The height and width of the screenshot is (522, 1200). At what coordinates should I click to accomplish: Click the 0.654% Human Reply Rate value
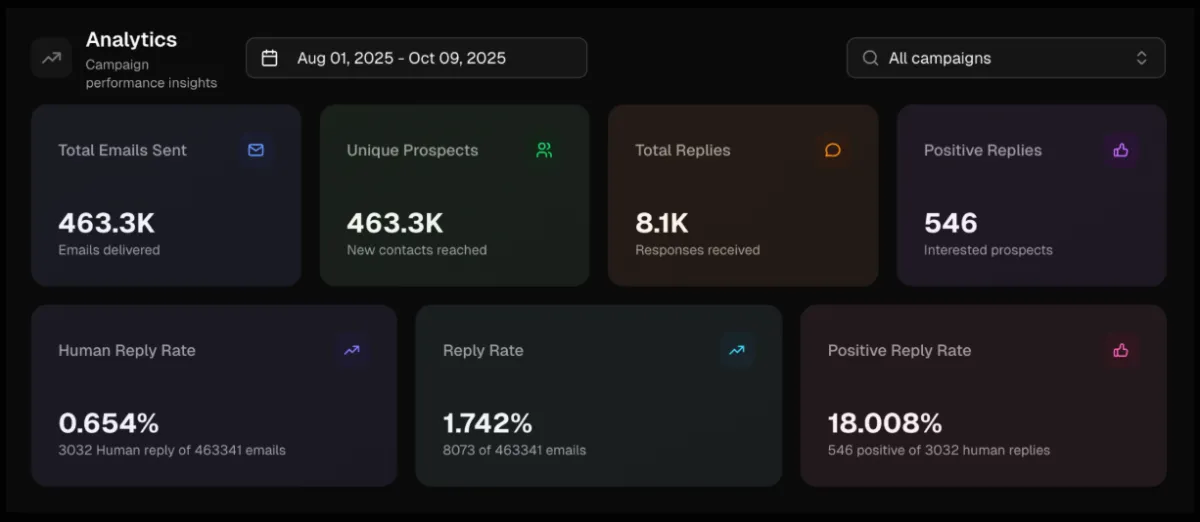tap(109, 422)
